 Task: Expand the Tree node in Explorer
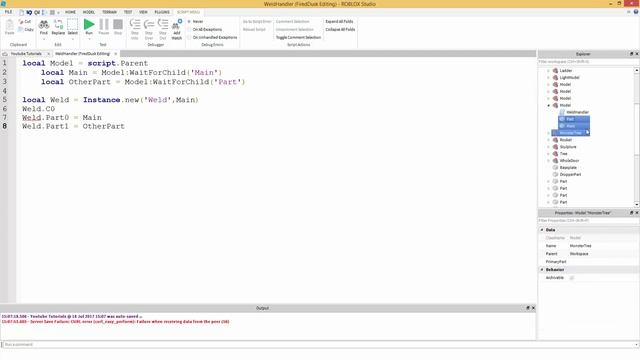coord(549,154)
